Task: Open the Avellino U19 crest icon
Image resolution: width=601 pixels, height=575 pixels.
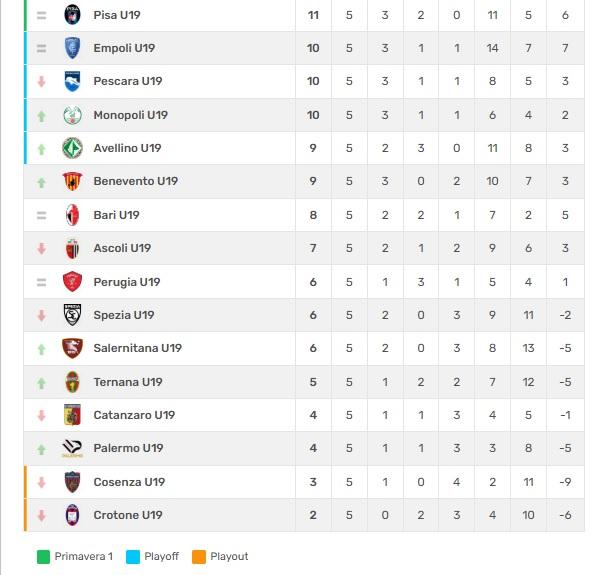Action: (72, 148)
